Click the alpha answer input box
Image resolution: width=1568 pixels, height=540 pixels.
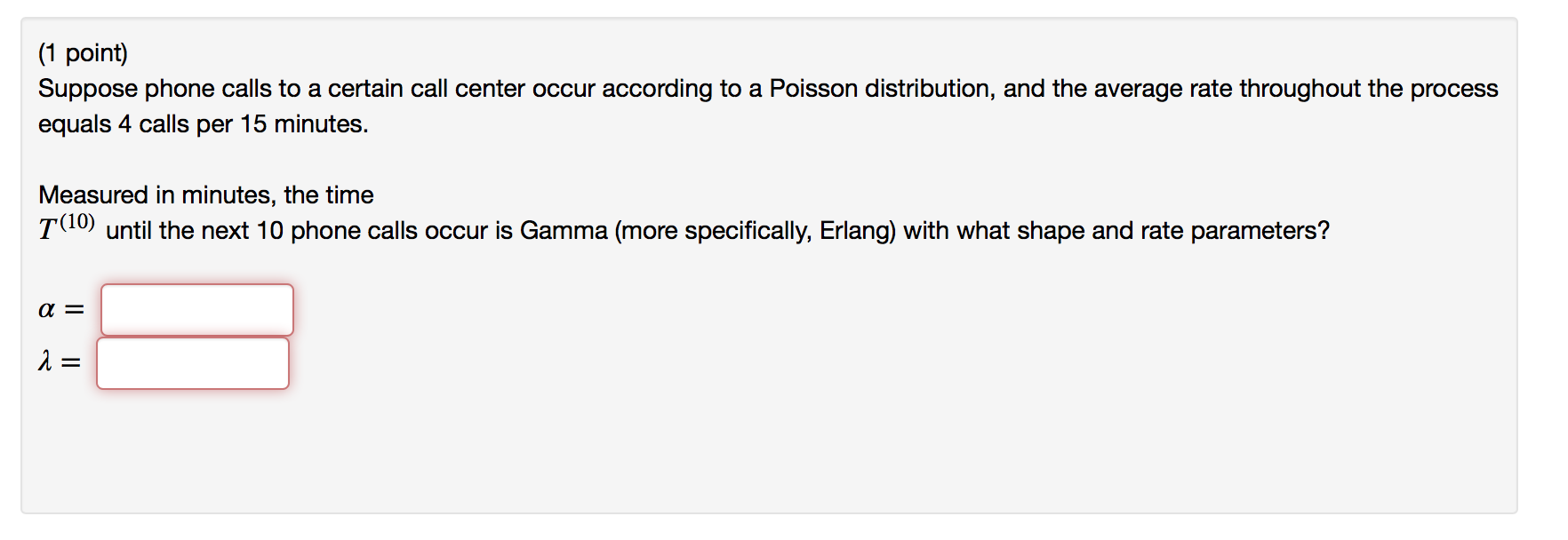coord(197,310)
